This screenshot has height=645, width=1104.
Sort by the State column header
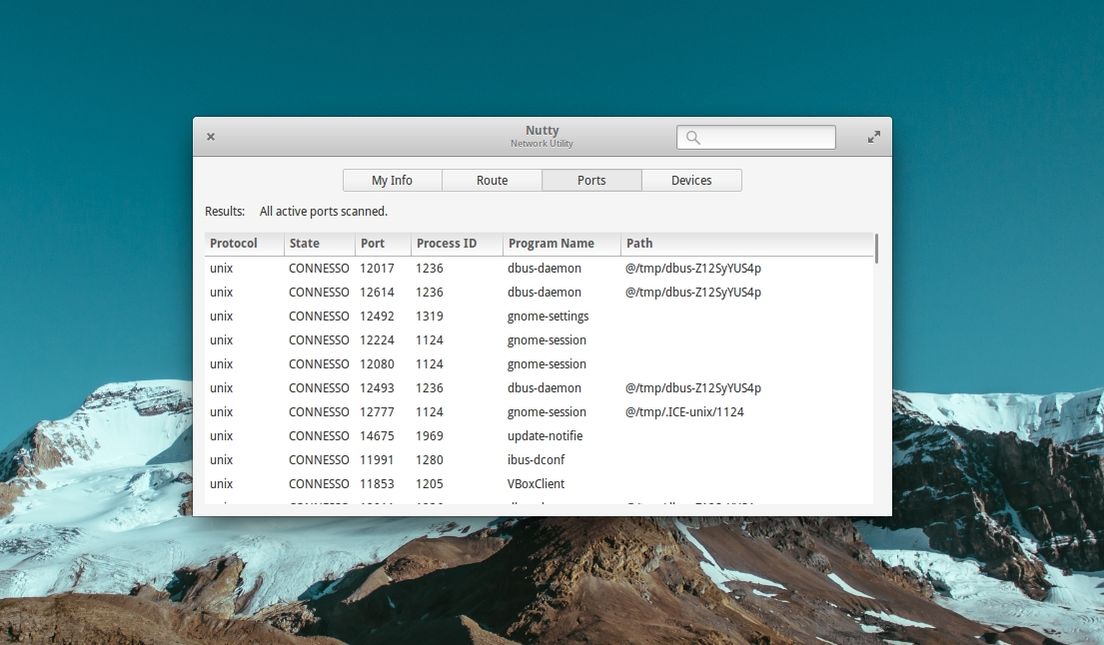click(305, 244)
